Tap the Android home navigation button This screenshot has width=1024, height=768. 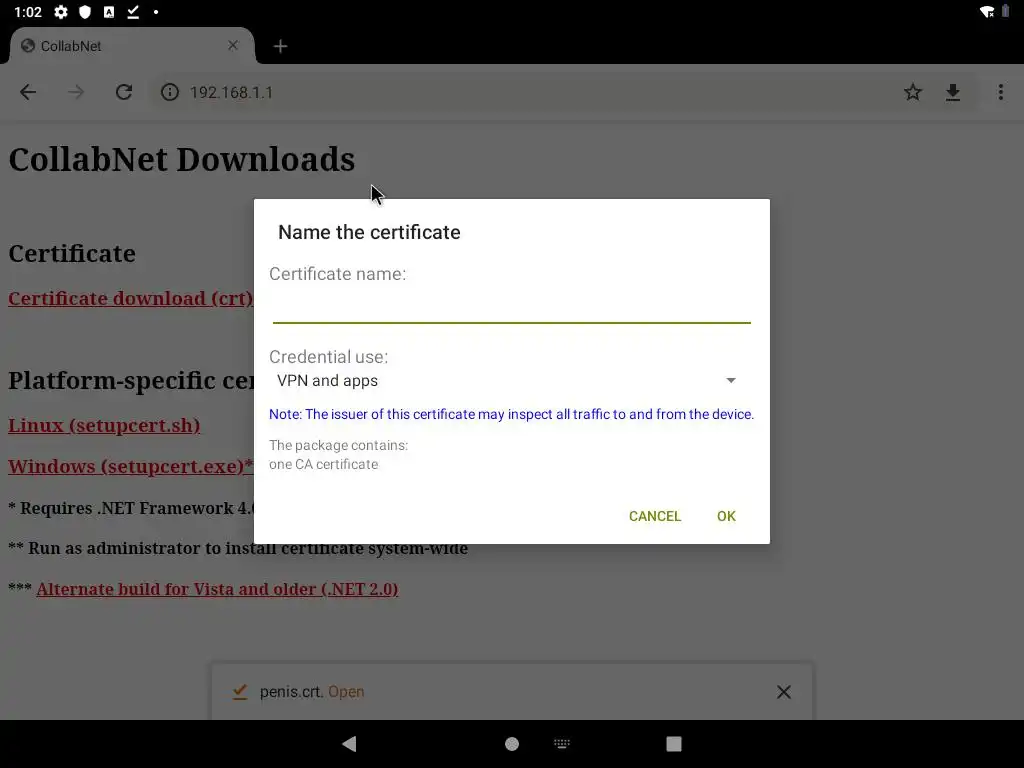512,744
